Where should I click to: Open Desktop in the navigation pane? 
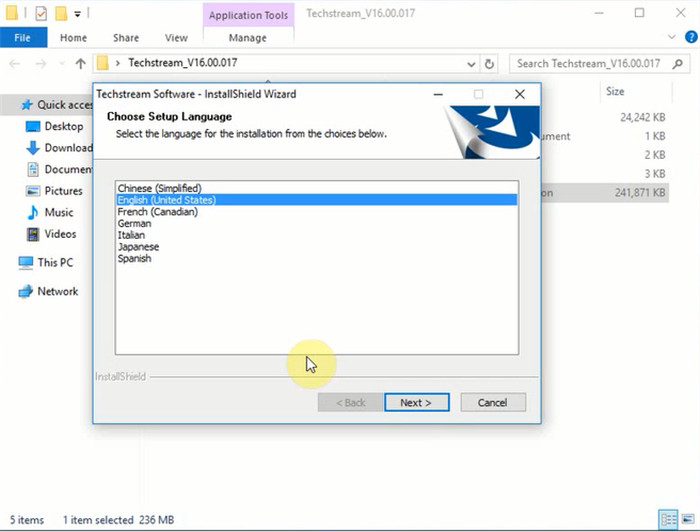64,126
